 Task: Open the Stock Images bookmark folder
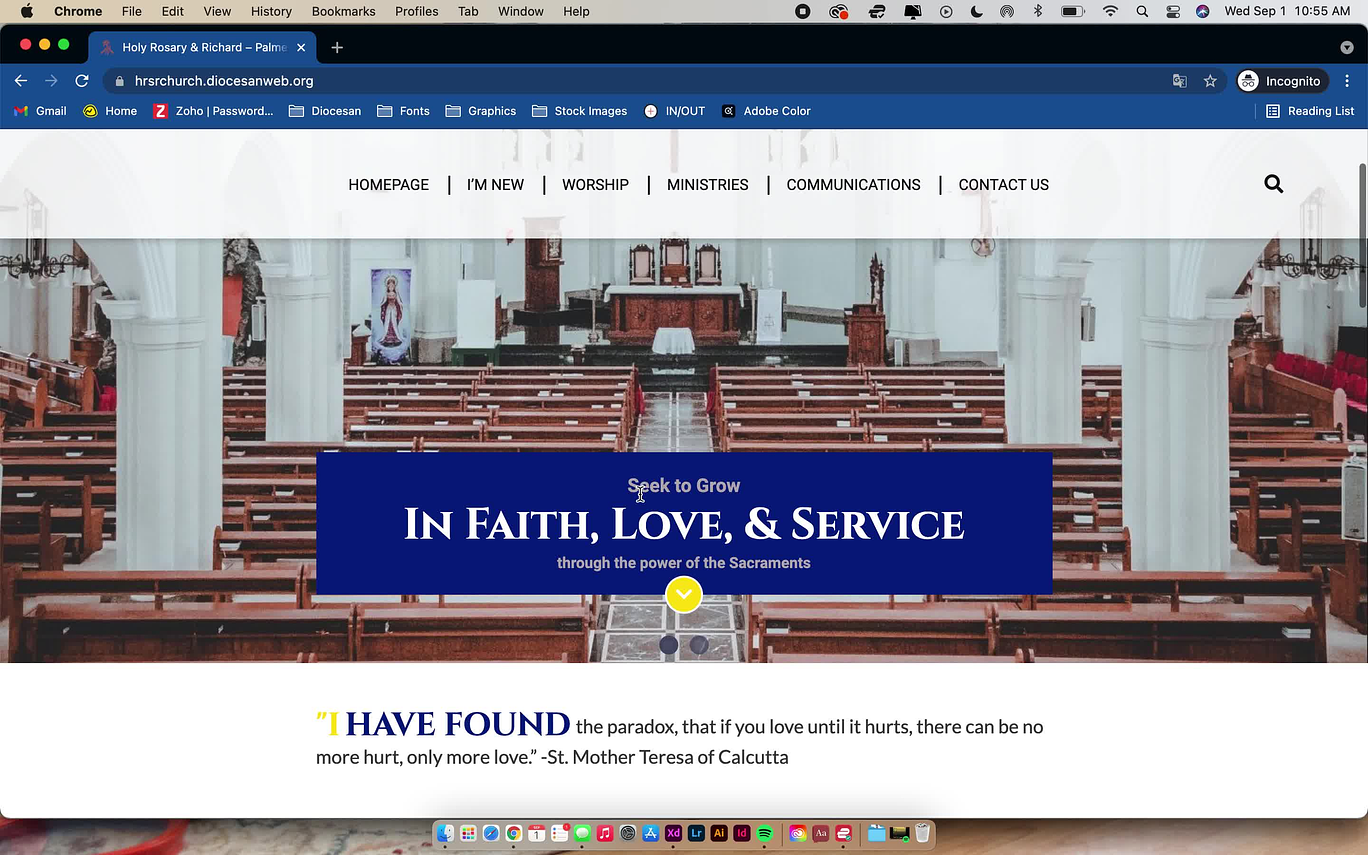click(x=580, y=111)
